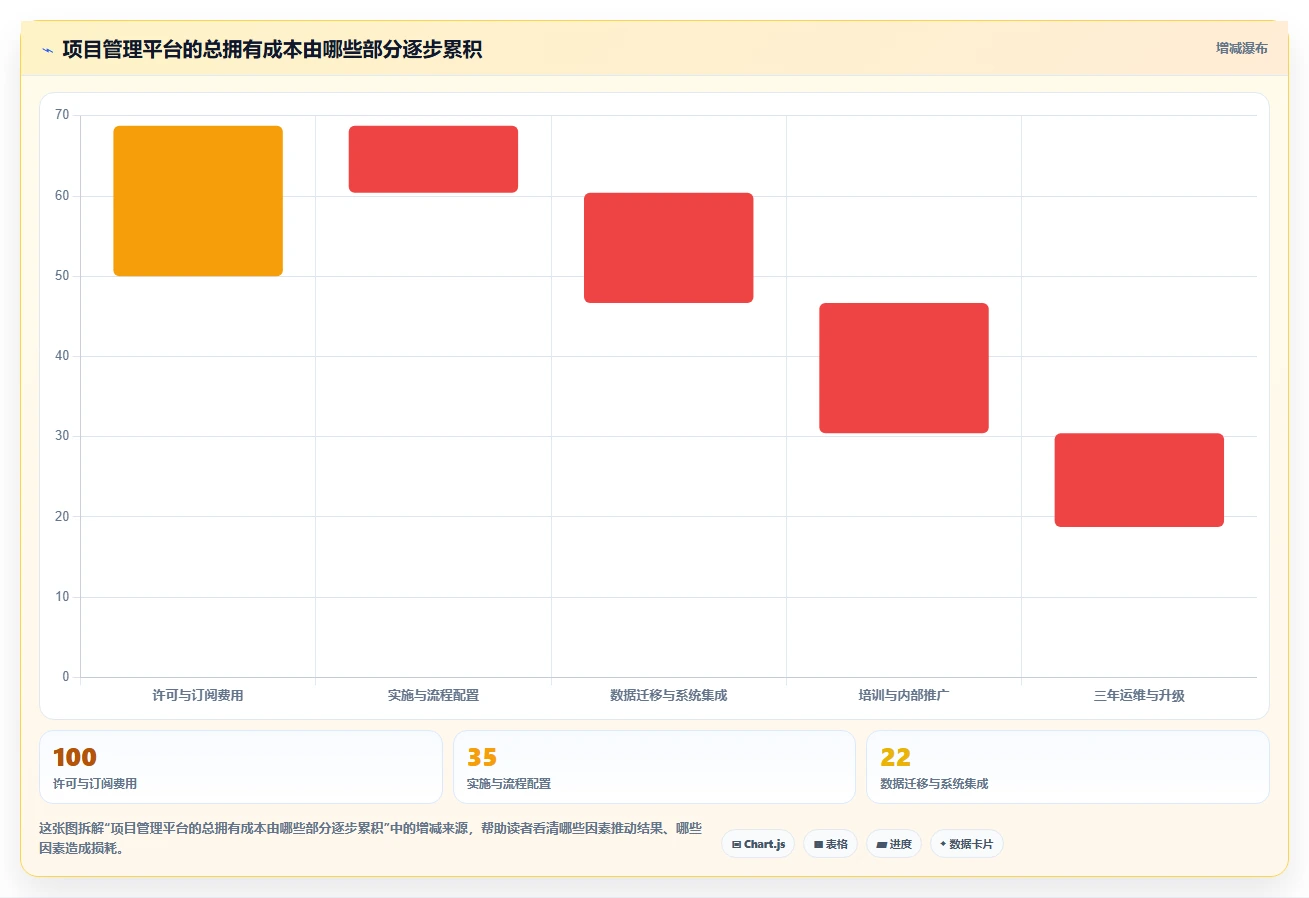Open the data card showing 35
This screenshot has height=898, width=1309.
click(654, 767)
